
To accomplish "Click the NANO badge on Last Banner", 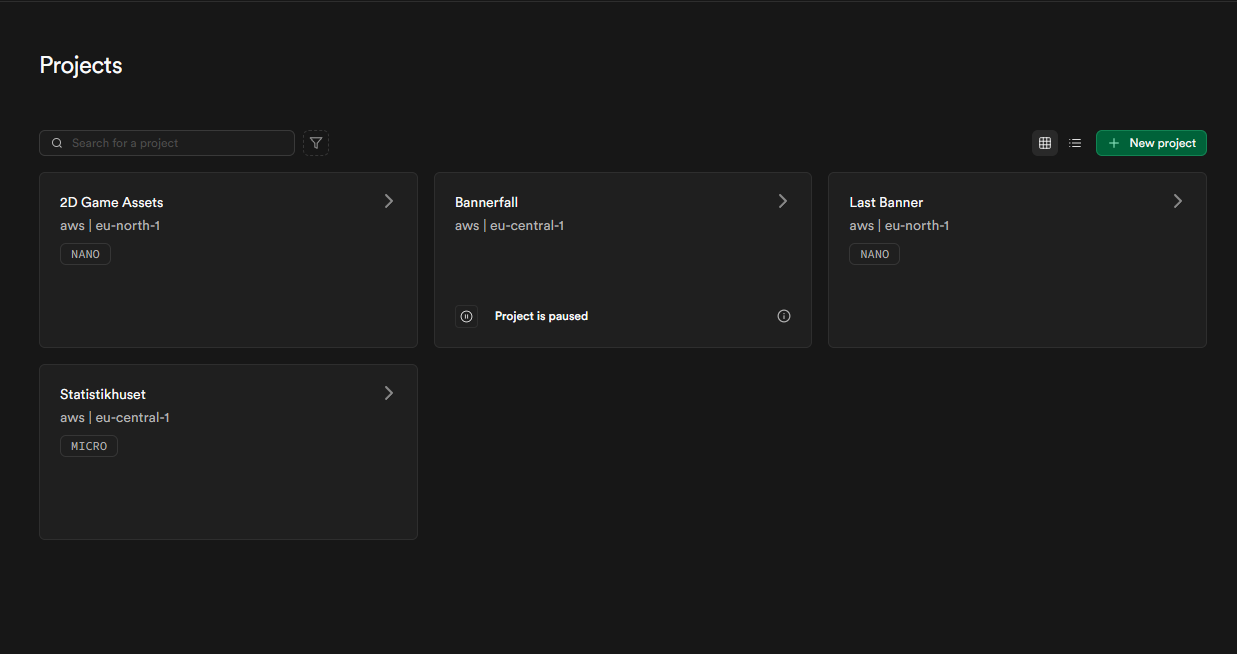I will click(x=874, y=254).
